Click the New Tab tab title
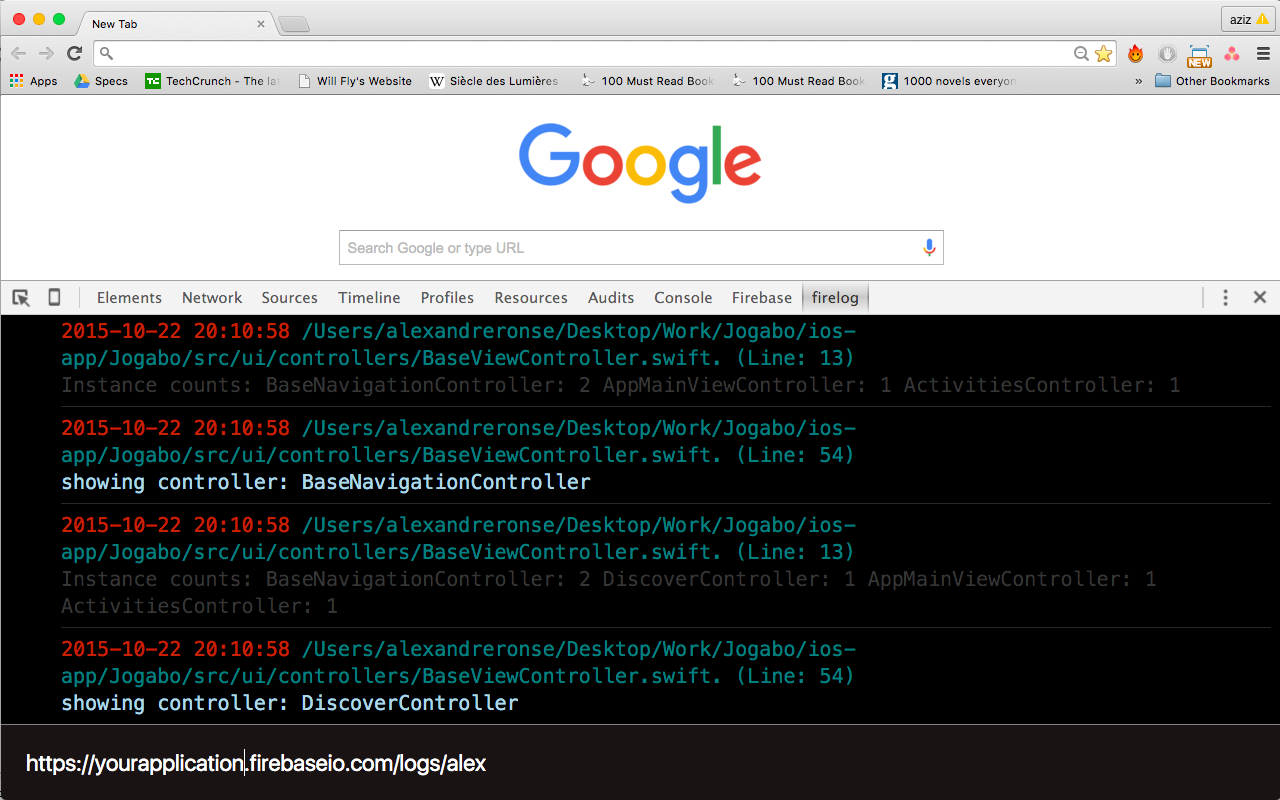Viewport: 1280px width, 800px height. 114,23
